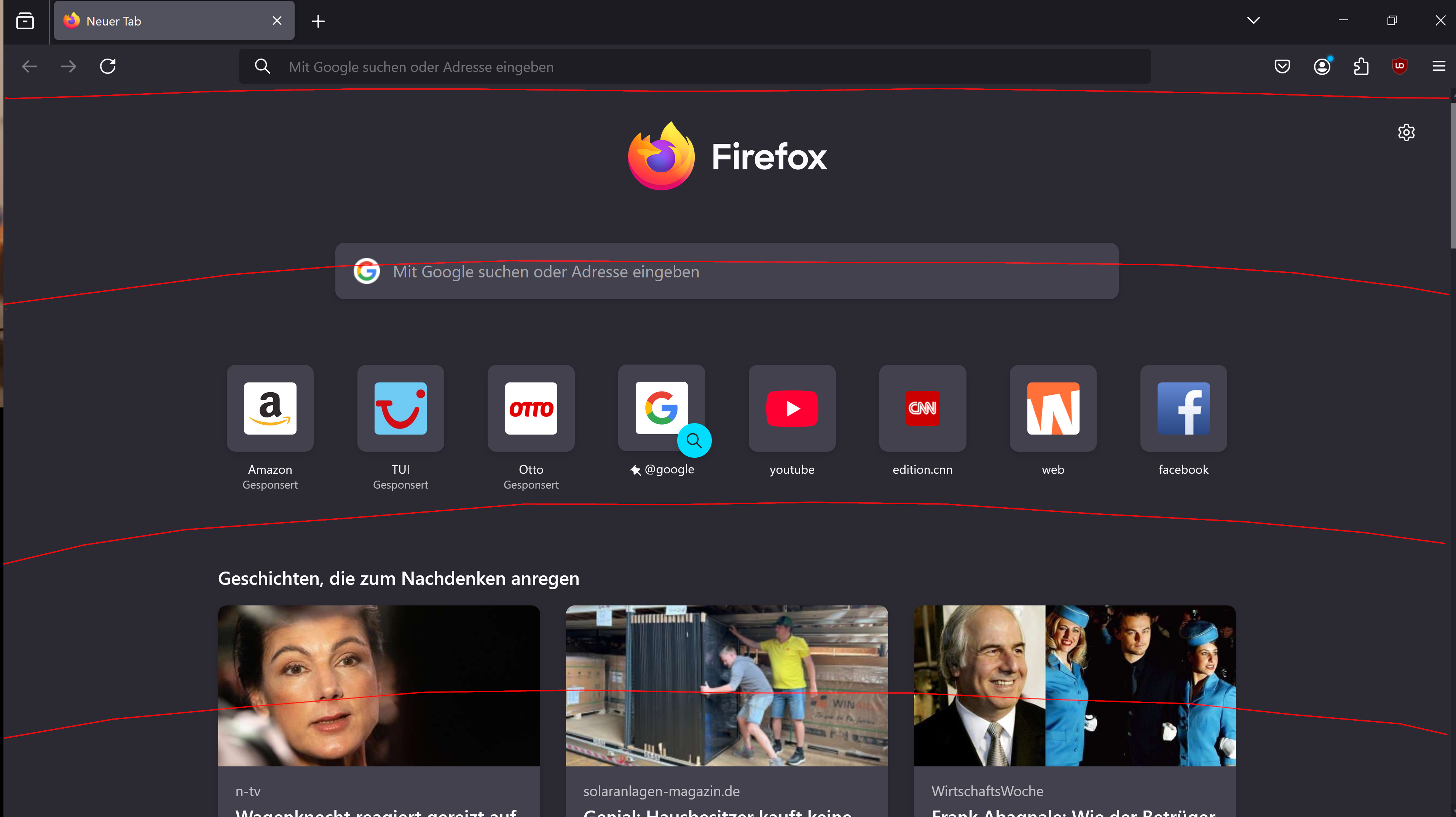Click the reload page icon
Image resolution: width=1456 pixels, height=817 pixels.
(108, 67)
